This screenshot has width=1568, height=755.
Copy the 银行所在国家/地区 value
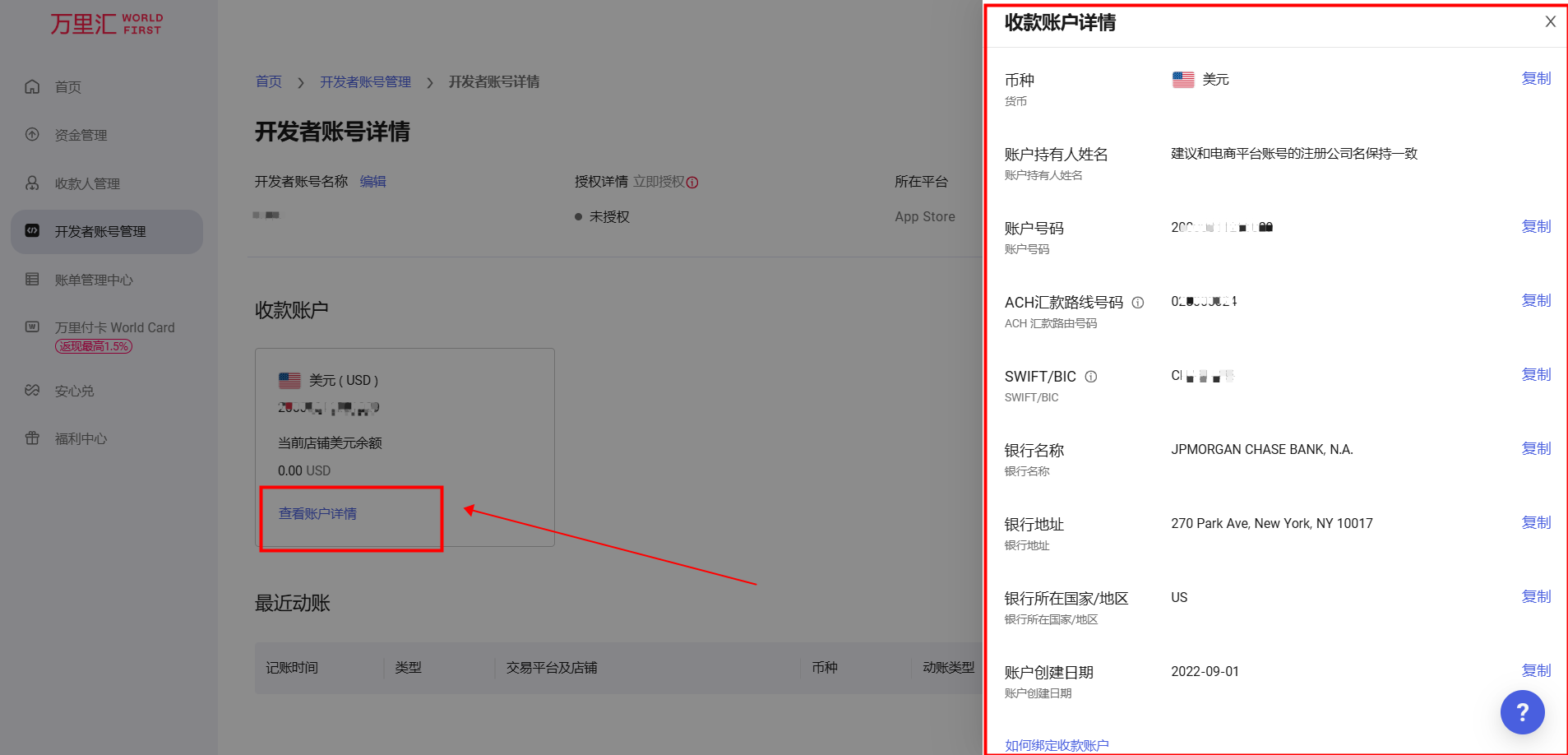(1536, 596)
